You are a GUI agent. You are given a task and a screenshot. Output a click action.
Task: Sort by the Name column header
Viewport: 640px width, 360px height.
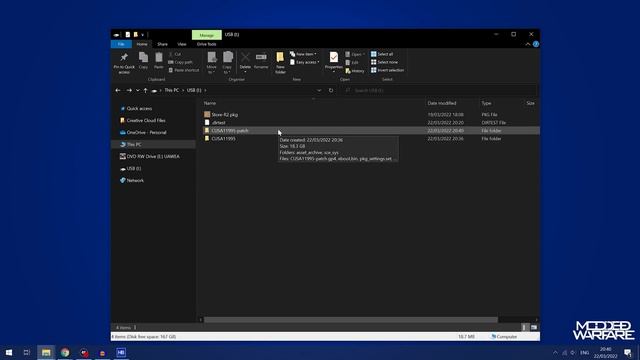coord(210,103)
